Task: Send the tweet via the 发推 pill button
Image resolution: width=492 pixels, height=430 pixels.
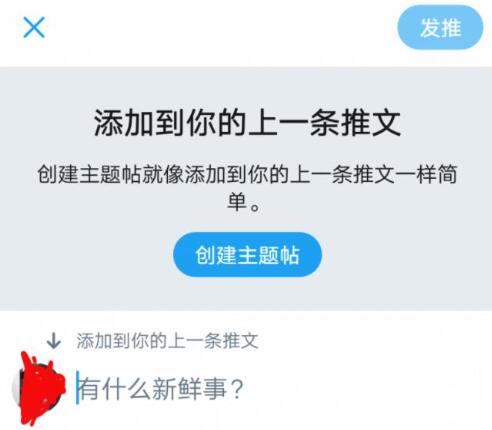Action: (440, 27)
